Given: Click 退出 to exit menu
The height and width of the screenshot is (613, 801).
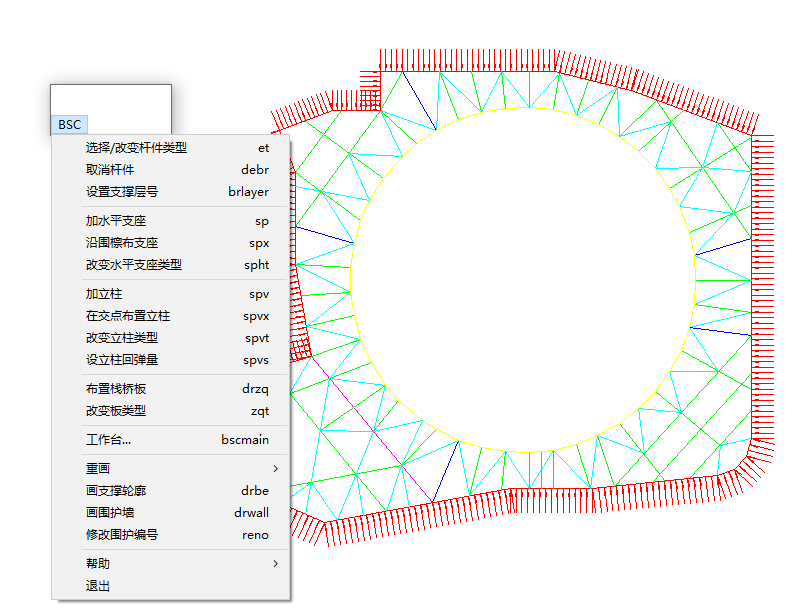Looking at the screenshot, I should (x=98, y=586).
